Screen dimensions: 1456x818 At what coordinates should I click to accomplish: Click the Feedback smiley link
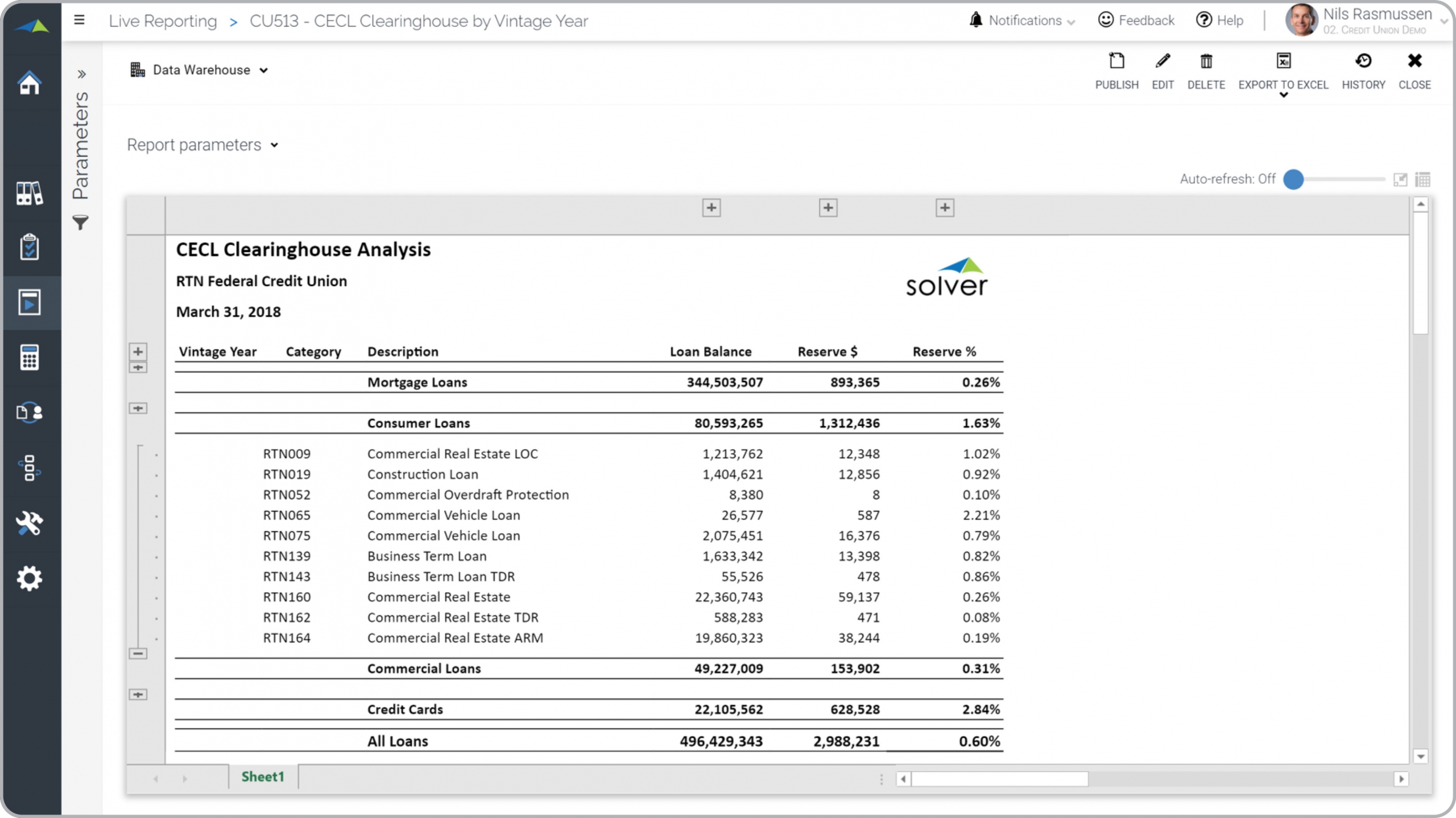click(1136, 20)
